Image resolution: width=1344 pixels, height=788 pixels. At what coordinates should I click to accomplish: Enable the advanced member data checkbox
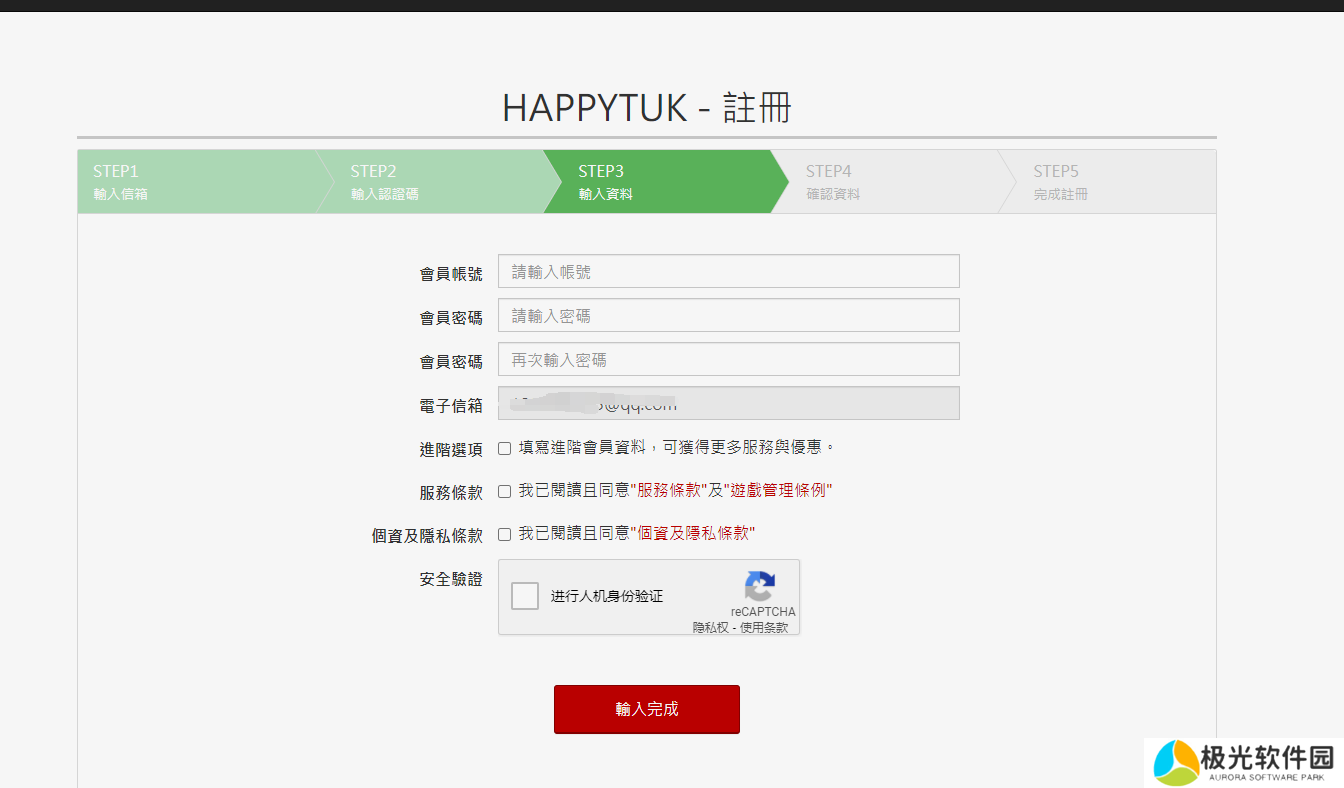[505, 448]
